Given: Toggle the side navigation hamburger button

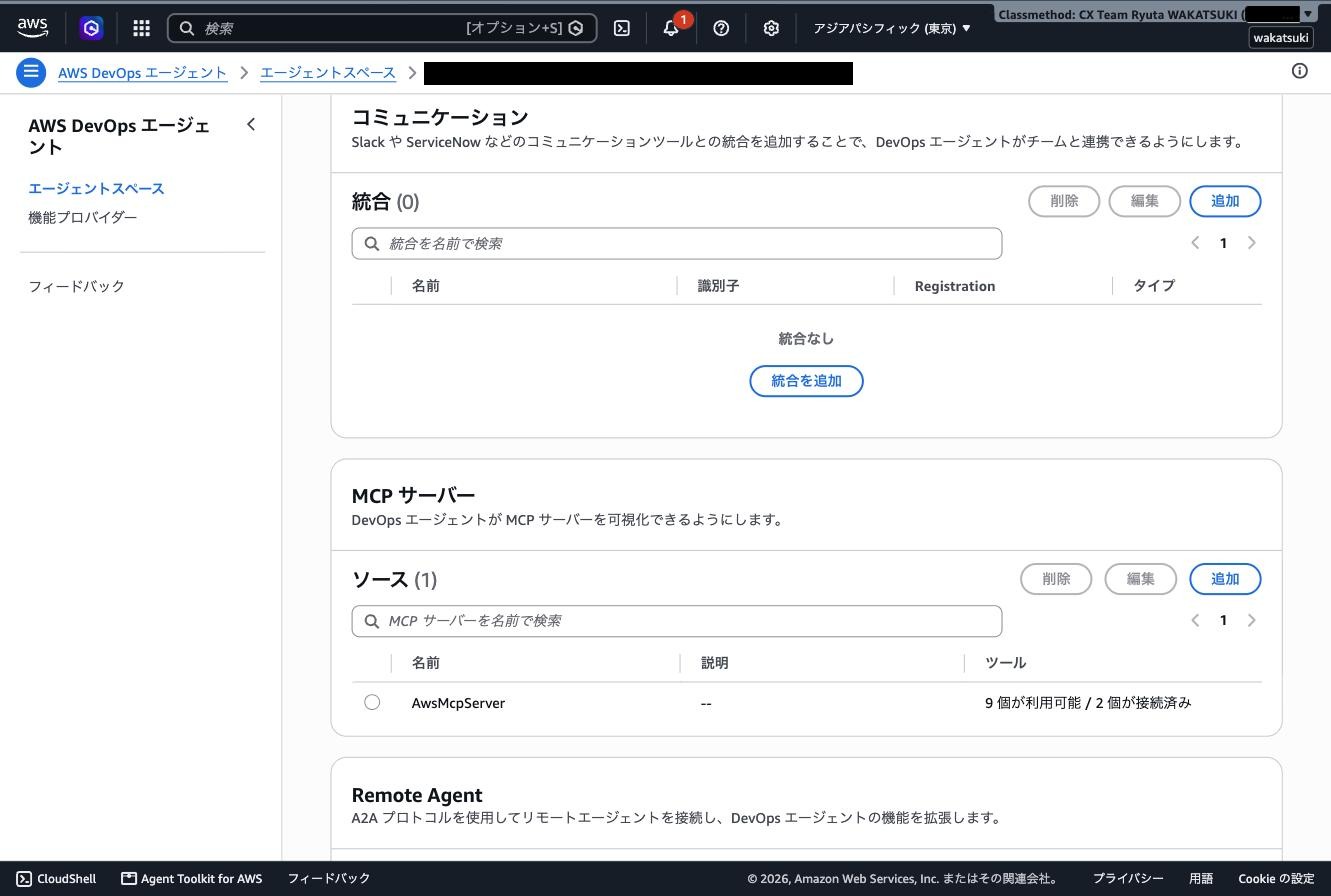Looking at the screenshot, I should (31, 72).
